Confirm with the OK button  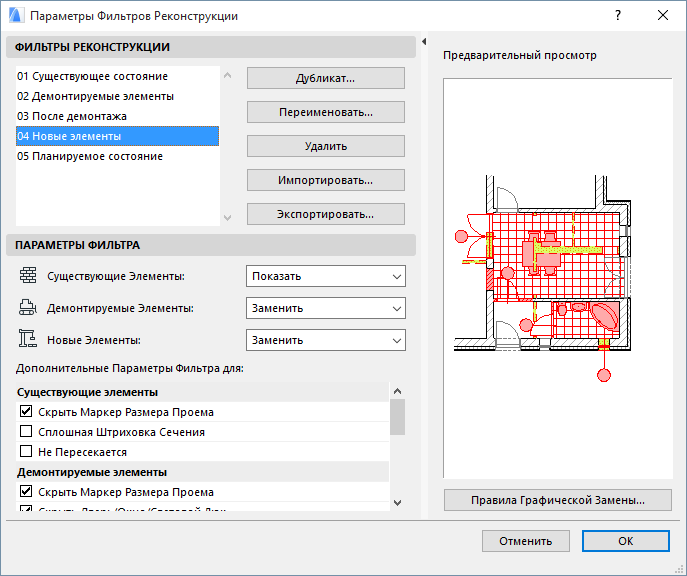coord(626,541)
